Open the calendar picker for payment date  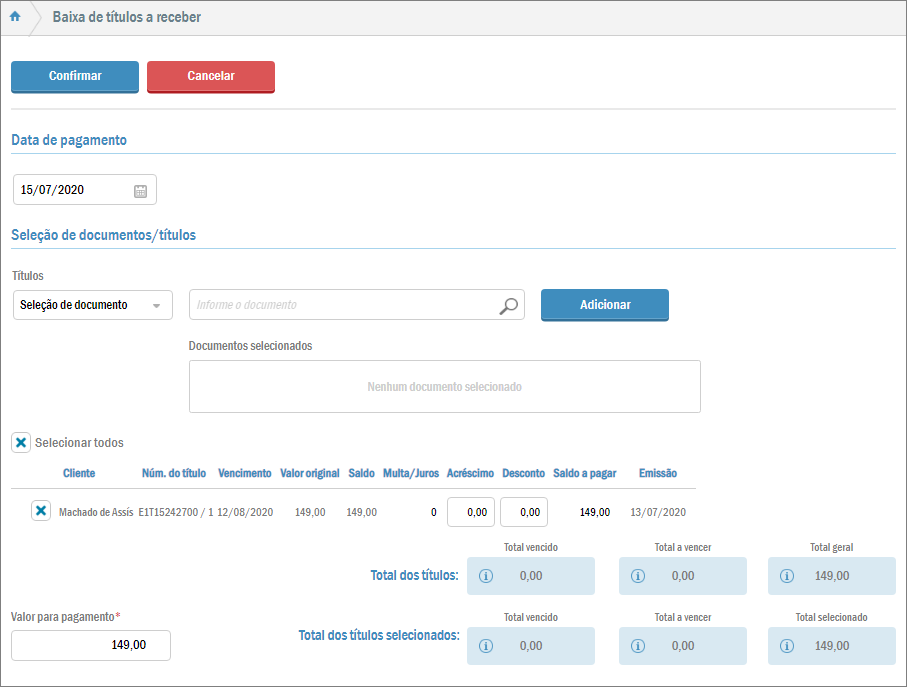140,190
